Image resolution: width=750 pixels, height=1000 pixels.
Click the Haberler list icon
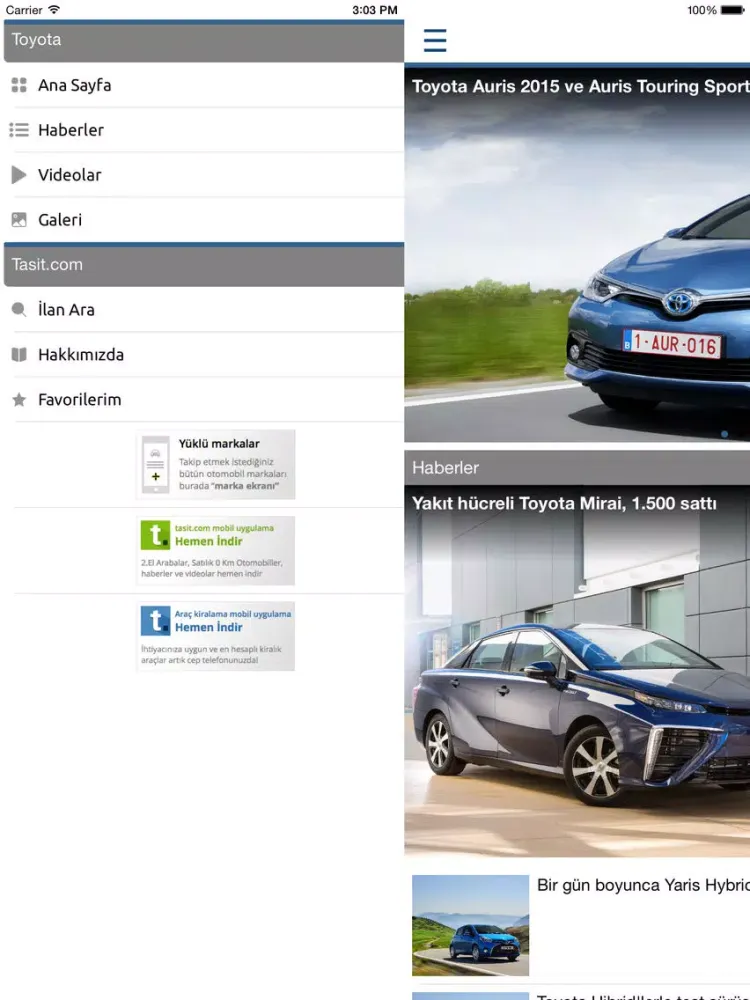19,130
